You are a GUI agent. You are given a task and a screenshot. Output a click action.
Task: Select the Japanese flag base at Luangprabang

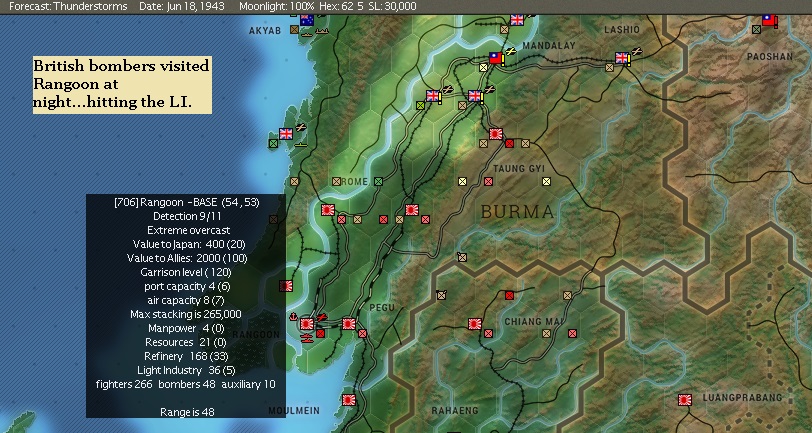click(685, 400)
